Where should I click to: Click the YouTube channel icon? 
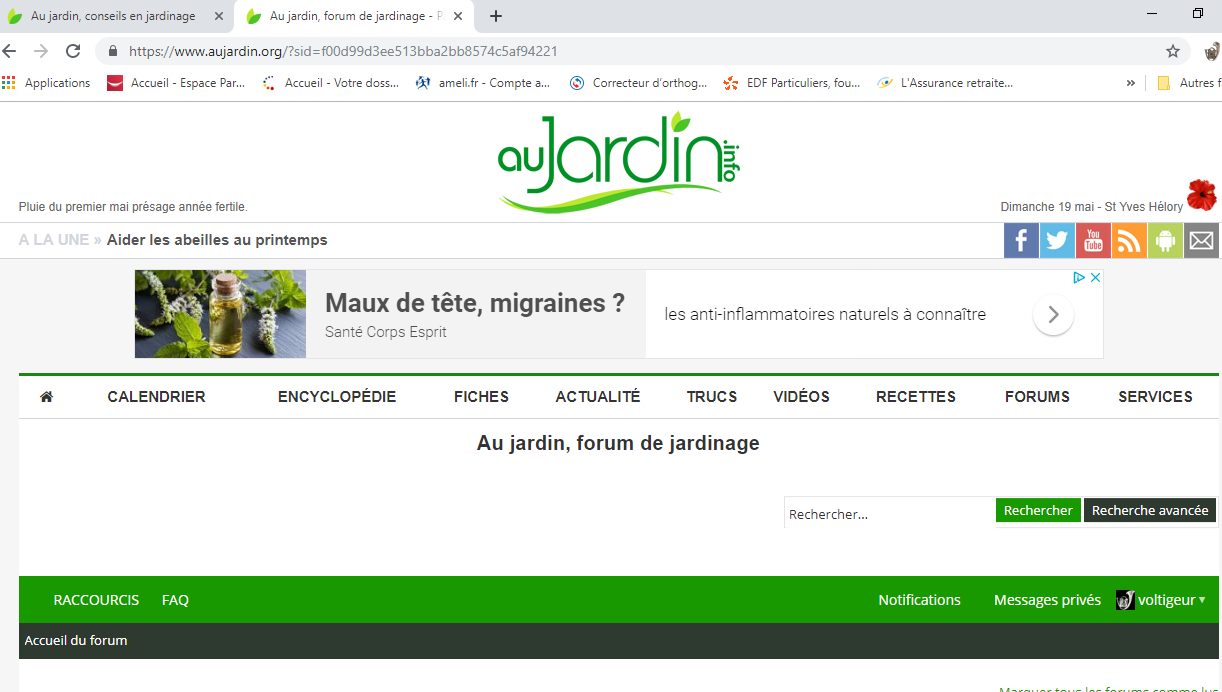pos(1093,241)
